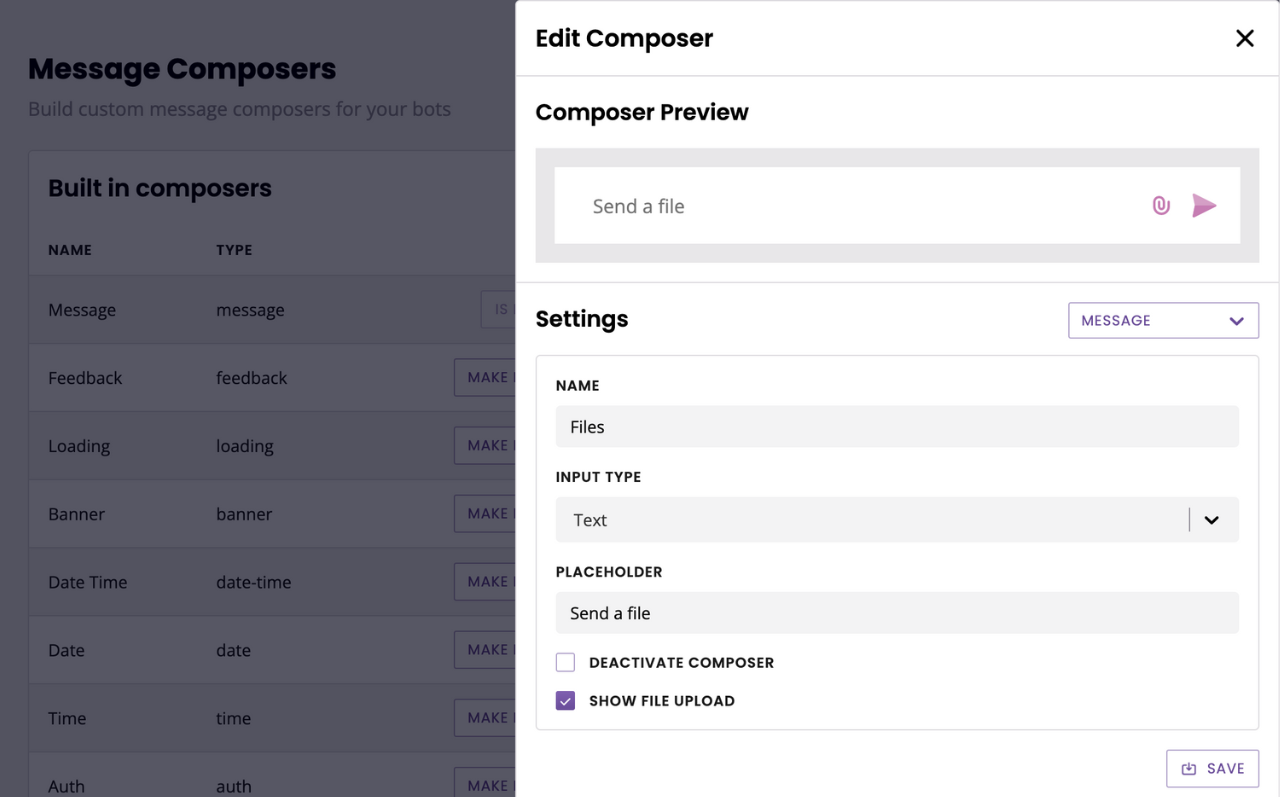Click the Send a file preview box
1280x797 pixels.
pyautogui.click(x=897, y=206)
